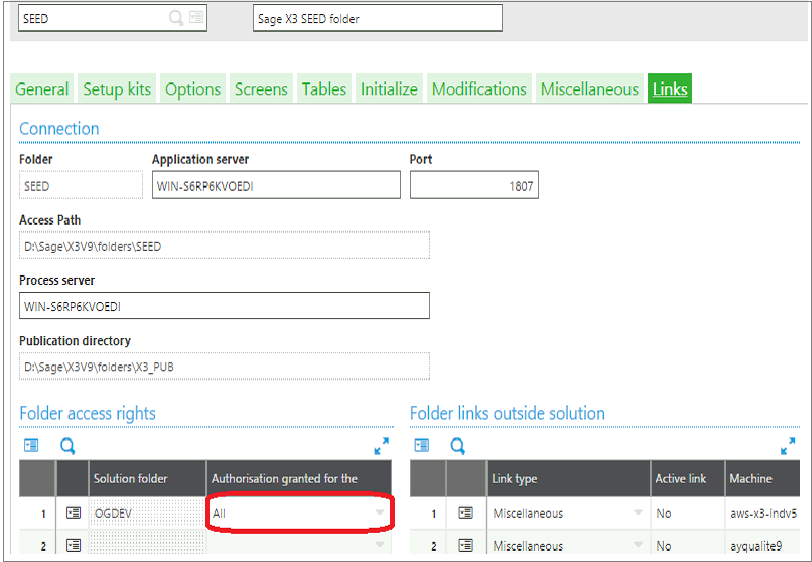This screenshot has height=562, width=812.
Task: Click the card icon in SEED folder field
Action: (x=196, y=17)
